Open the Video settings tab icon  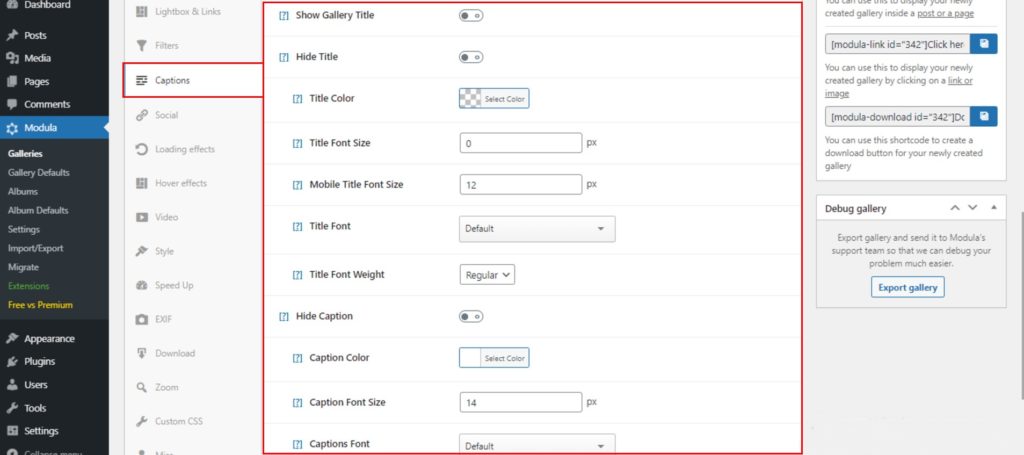[142, 217]
